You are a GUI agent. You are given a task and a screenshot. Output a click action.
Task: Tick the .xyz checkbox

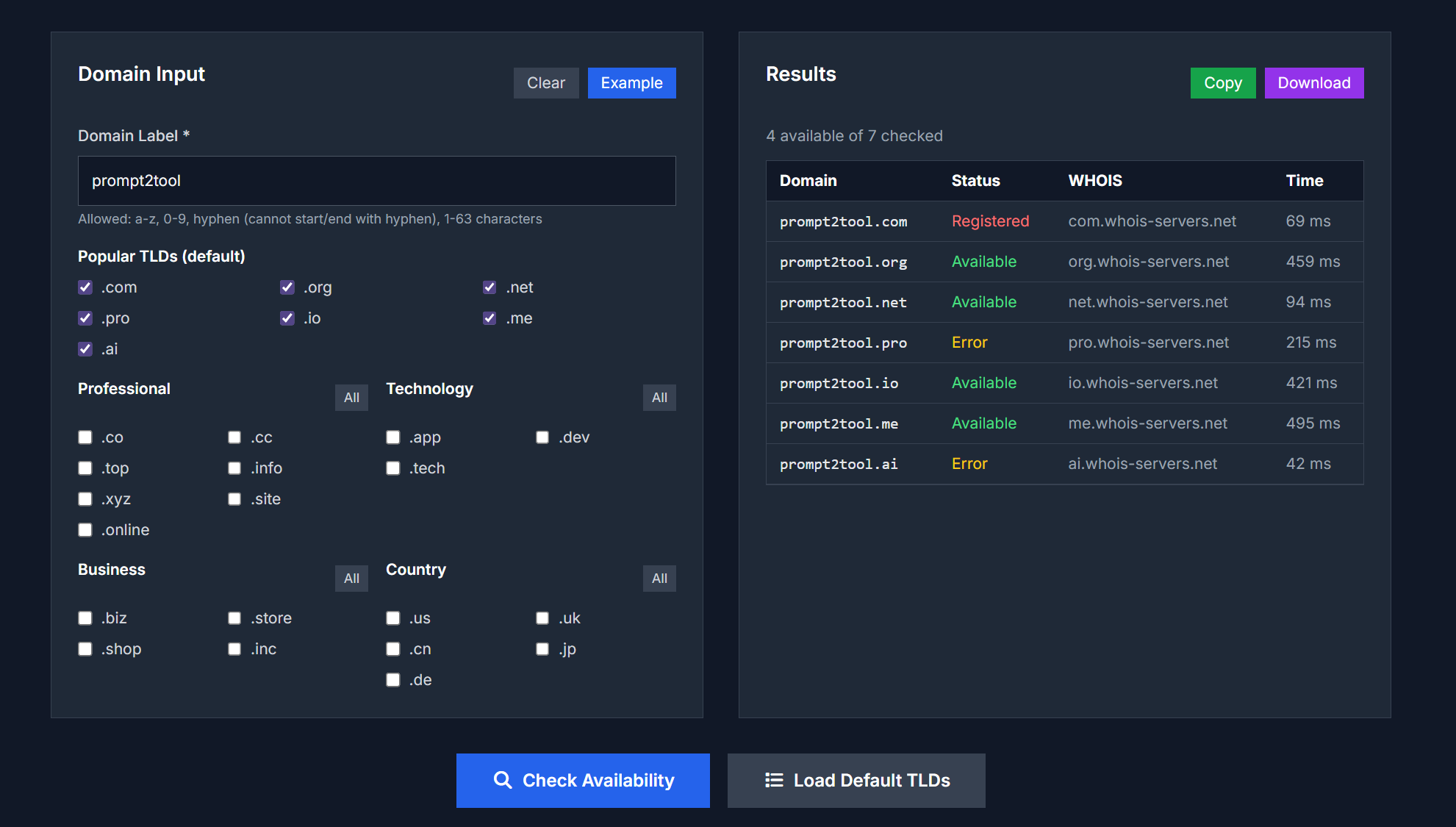coord(85,499)
